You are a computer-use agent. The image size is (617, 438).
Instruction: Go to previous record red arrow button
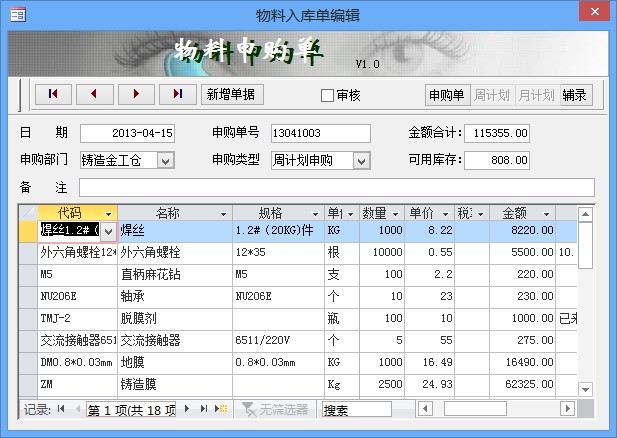click(95, 94)
